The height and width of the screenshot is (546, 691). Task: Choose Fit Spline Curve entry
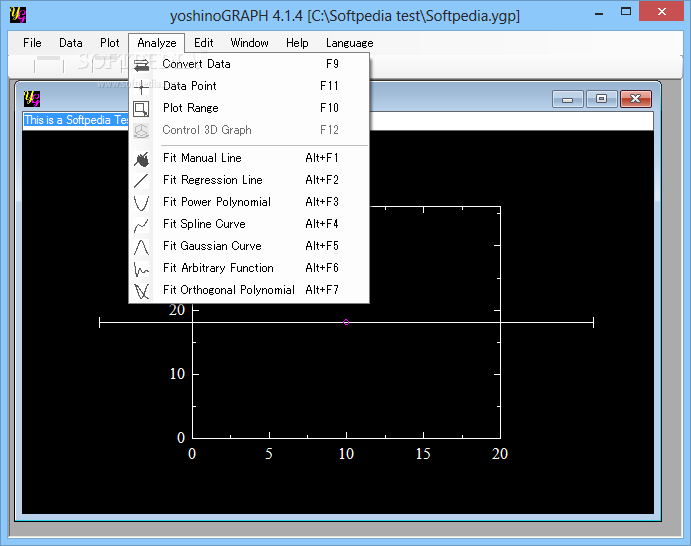[249, 224]
